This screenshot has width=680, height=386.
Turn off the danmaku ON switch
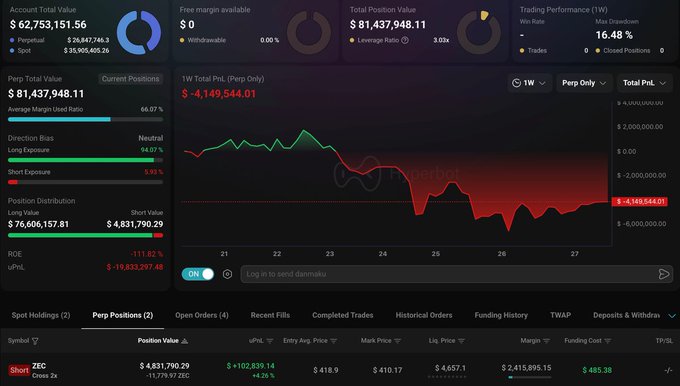[198, 274]
